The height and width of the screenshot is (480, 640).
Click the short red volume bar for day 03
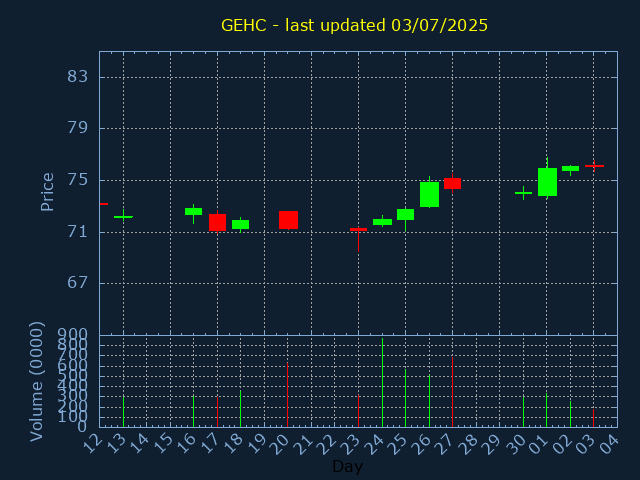[x=593, y=418]
